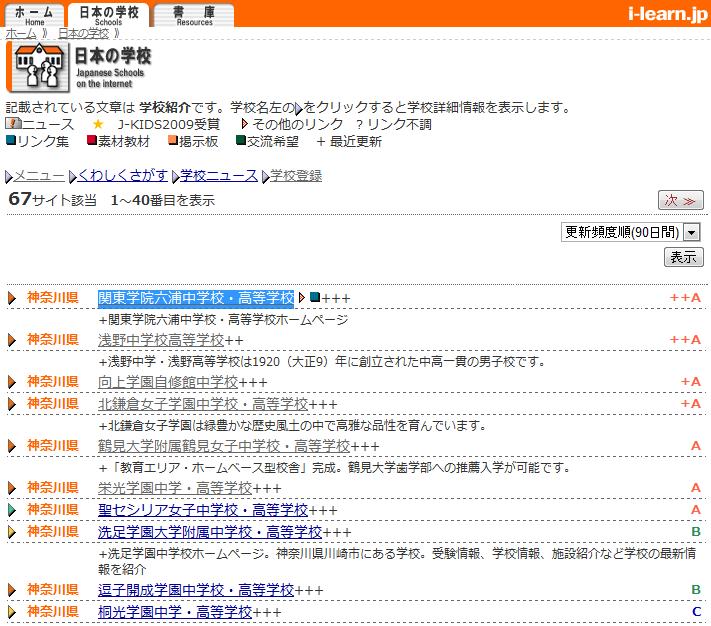Click 神奈川県 label in 関東学院六浦 row

53,297
